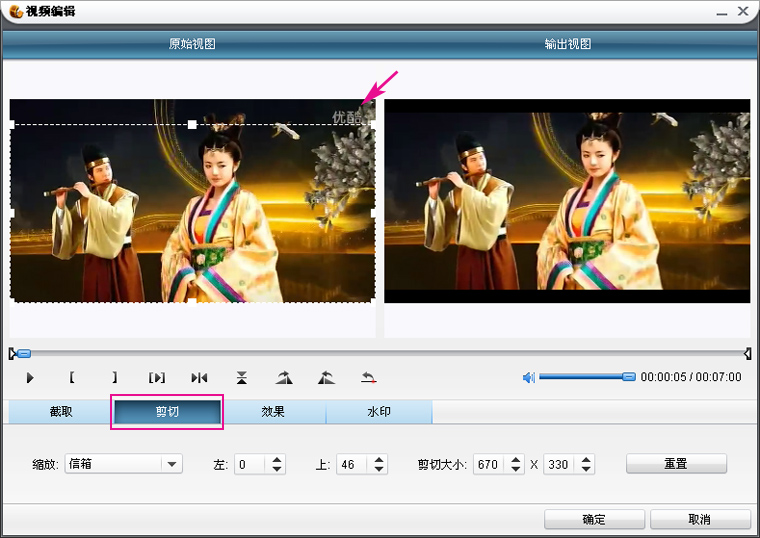
Task: Click the crop height field showing 330
Action: [x=559, y=464]
